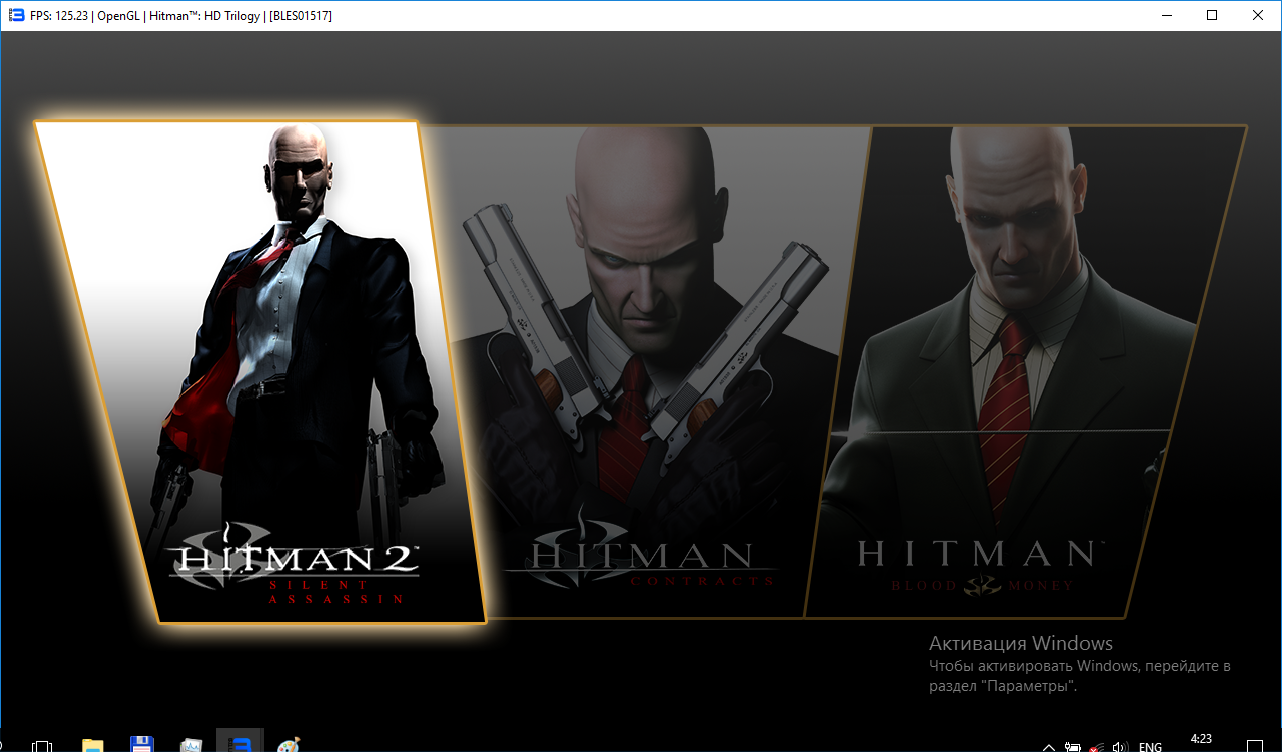Open the floppy disk app in the taskbar
Screen dimensions: 1282x752
click(x=142, y=744)
